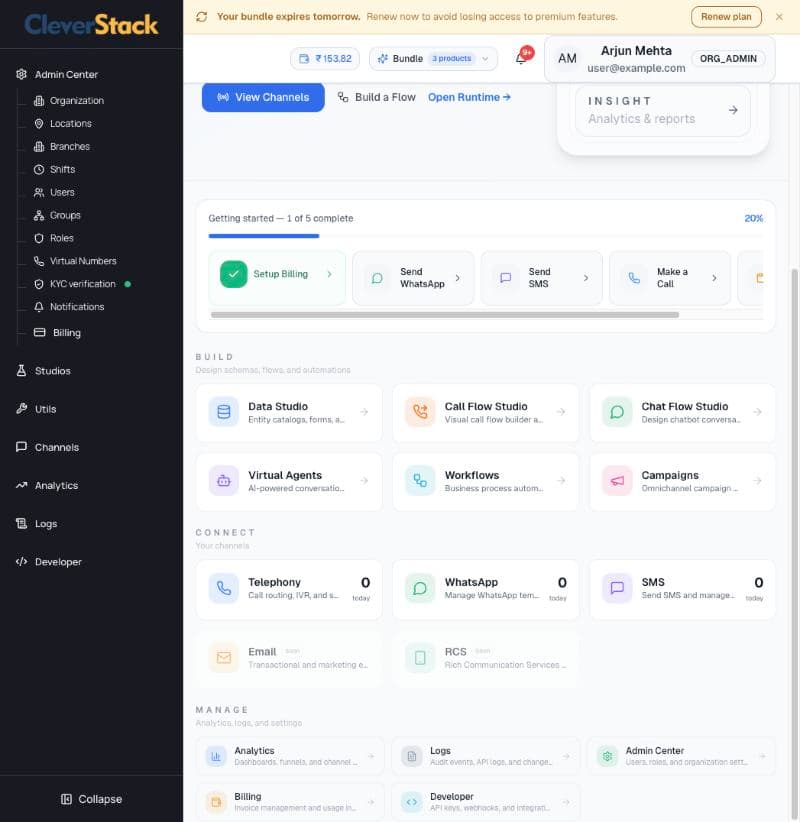800x822 pixels.
Task: Click the Workflows card icon
Action: coord(420,481)
